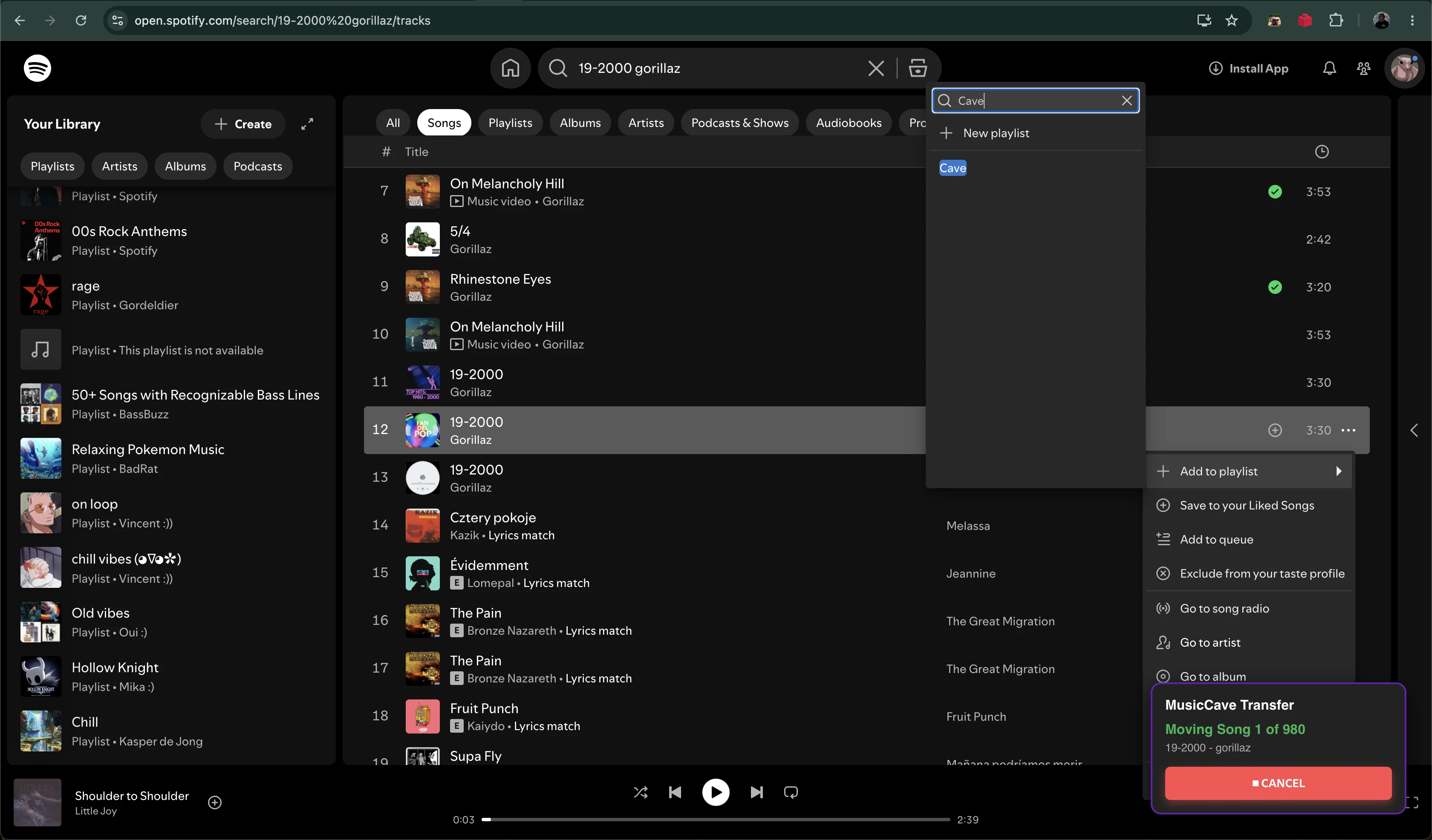The width and height of the screenshot is (1432, 840).
Task: Open the Hollow Knight playlist
Action: [170, 676]
